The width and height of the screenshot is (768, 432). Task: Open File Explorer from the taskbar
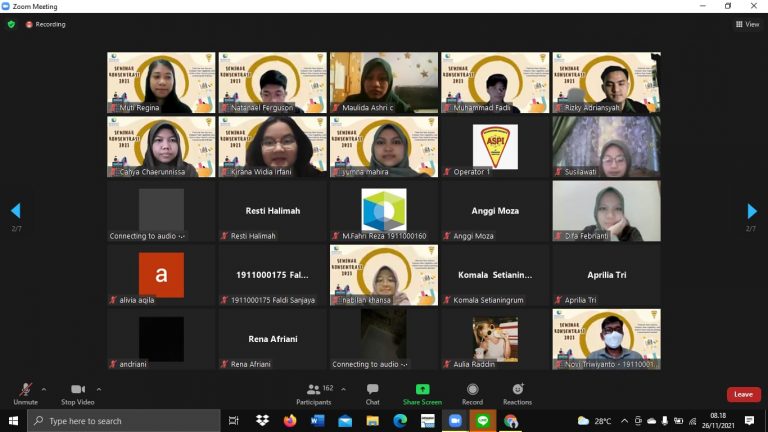point(373,421)
